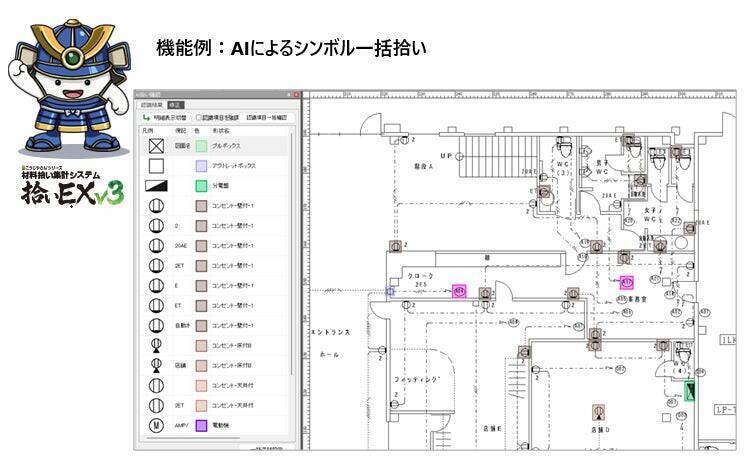Screen dimensions: 748x462
Task: Open the purple 電動機 color swatch
Action: 201,425
